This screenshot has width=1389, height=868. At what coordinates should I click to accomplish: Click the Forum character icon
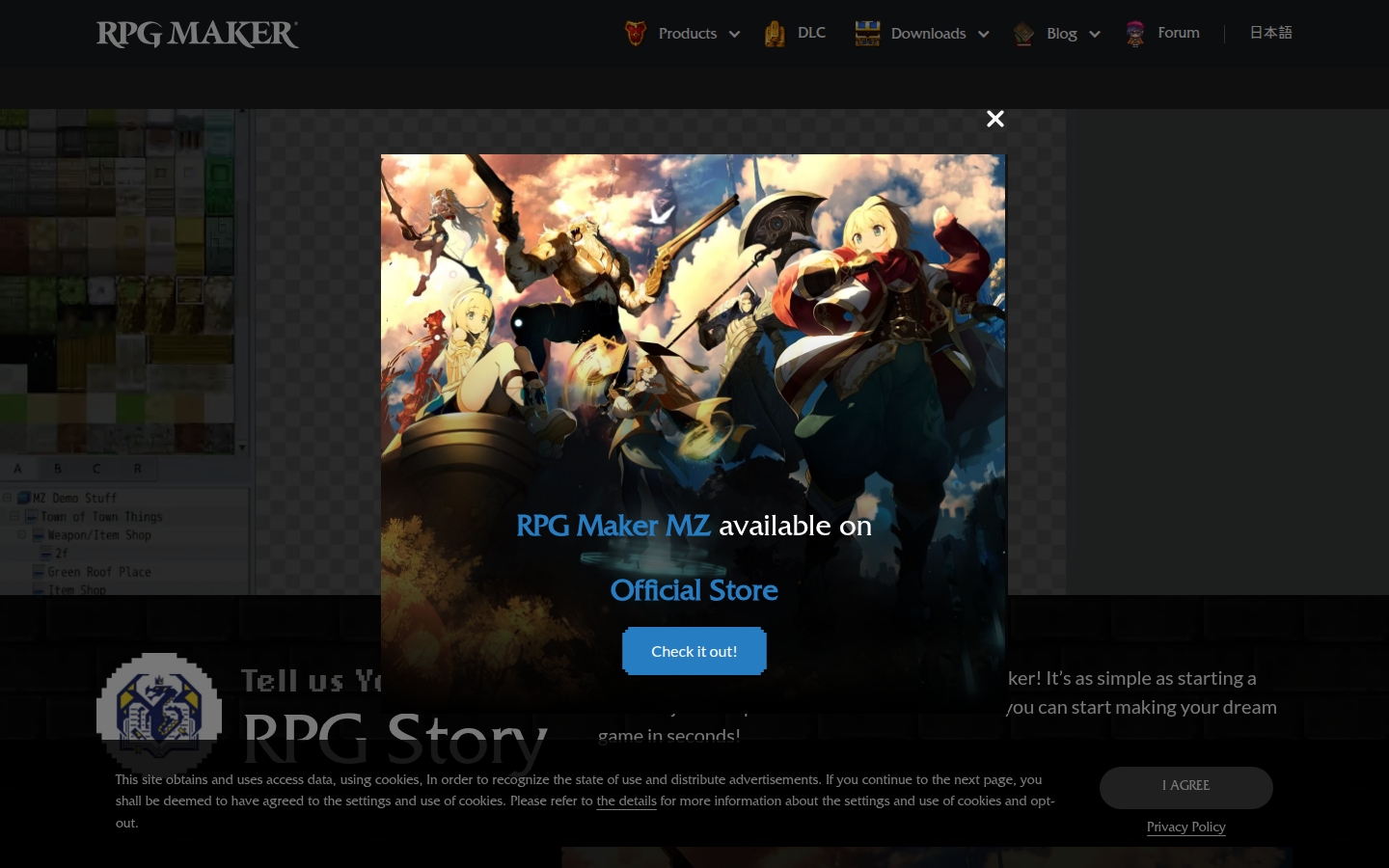coord(1135,34)
